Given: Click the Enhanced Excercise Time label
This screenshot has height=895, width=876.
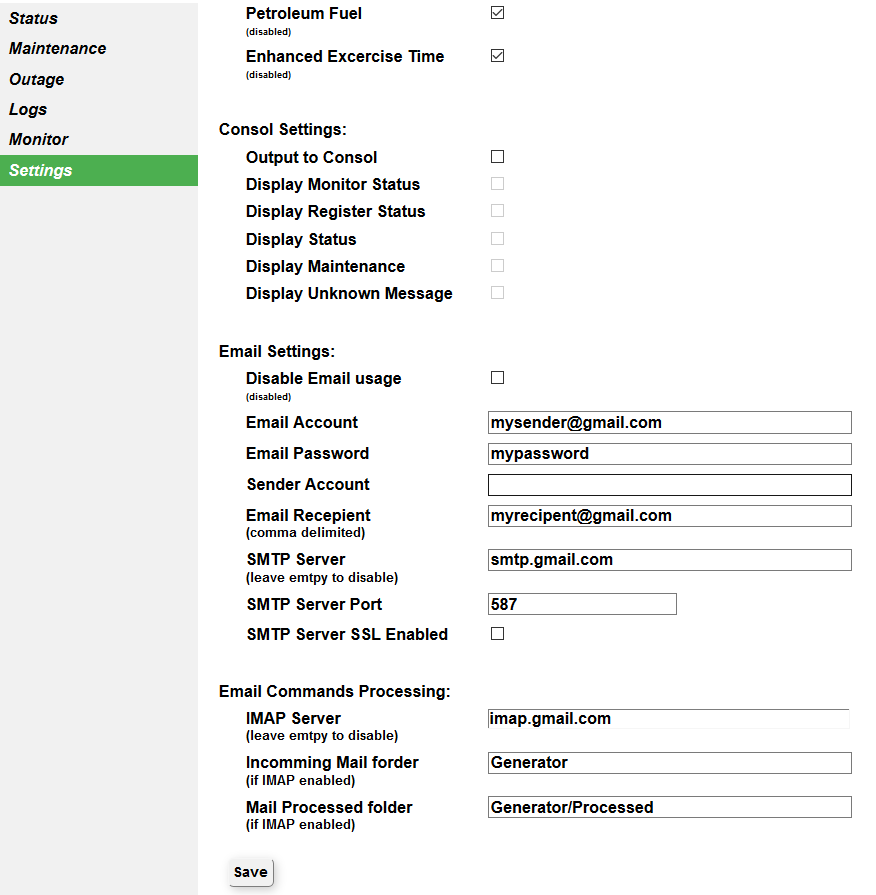Looking at the screenshot, I should (x=345, y=57).
